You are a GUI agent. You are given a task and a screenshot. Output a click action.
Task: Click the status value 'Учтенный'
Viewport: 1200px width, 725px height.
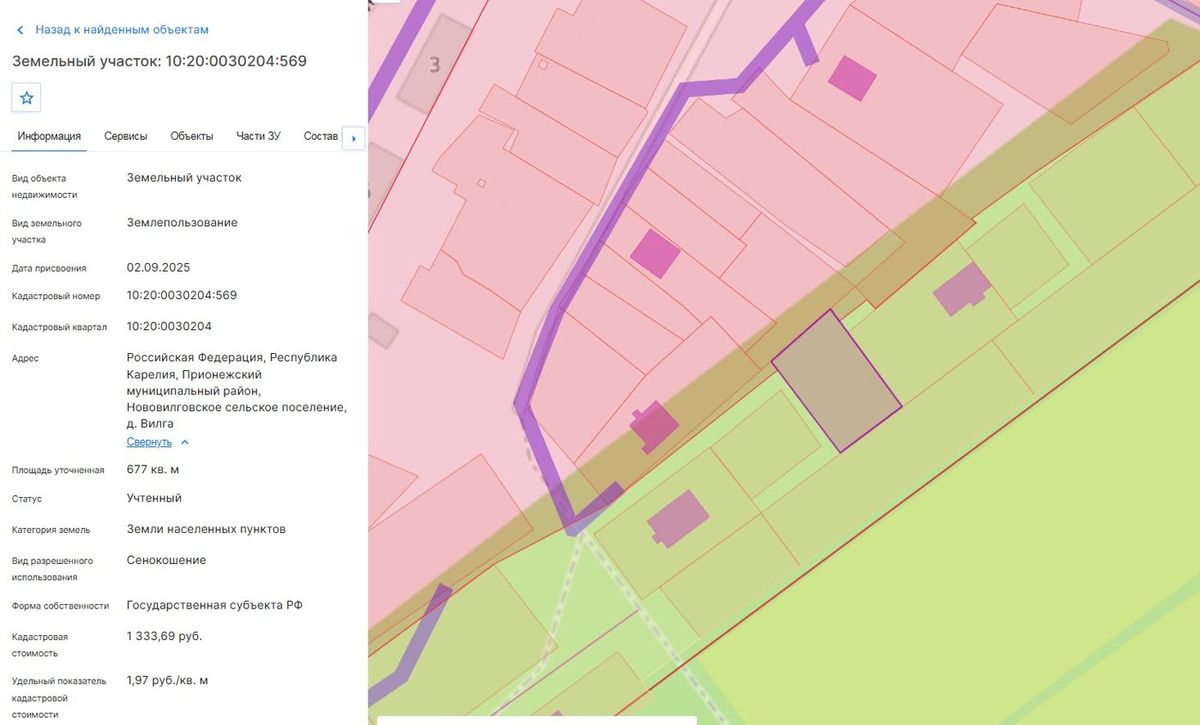tap(154, 498)
